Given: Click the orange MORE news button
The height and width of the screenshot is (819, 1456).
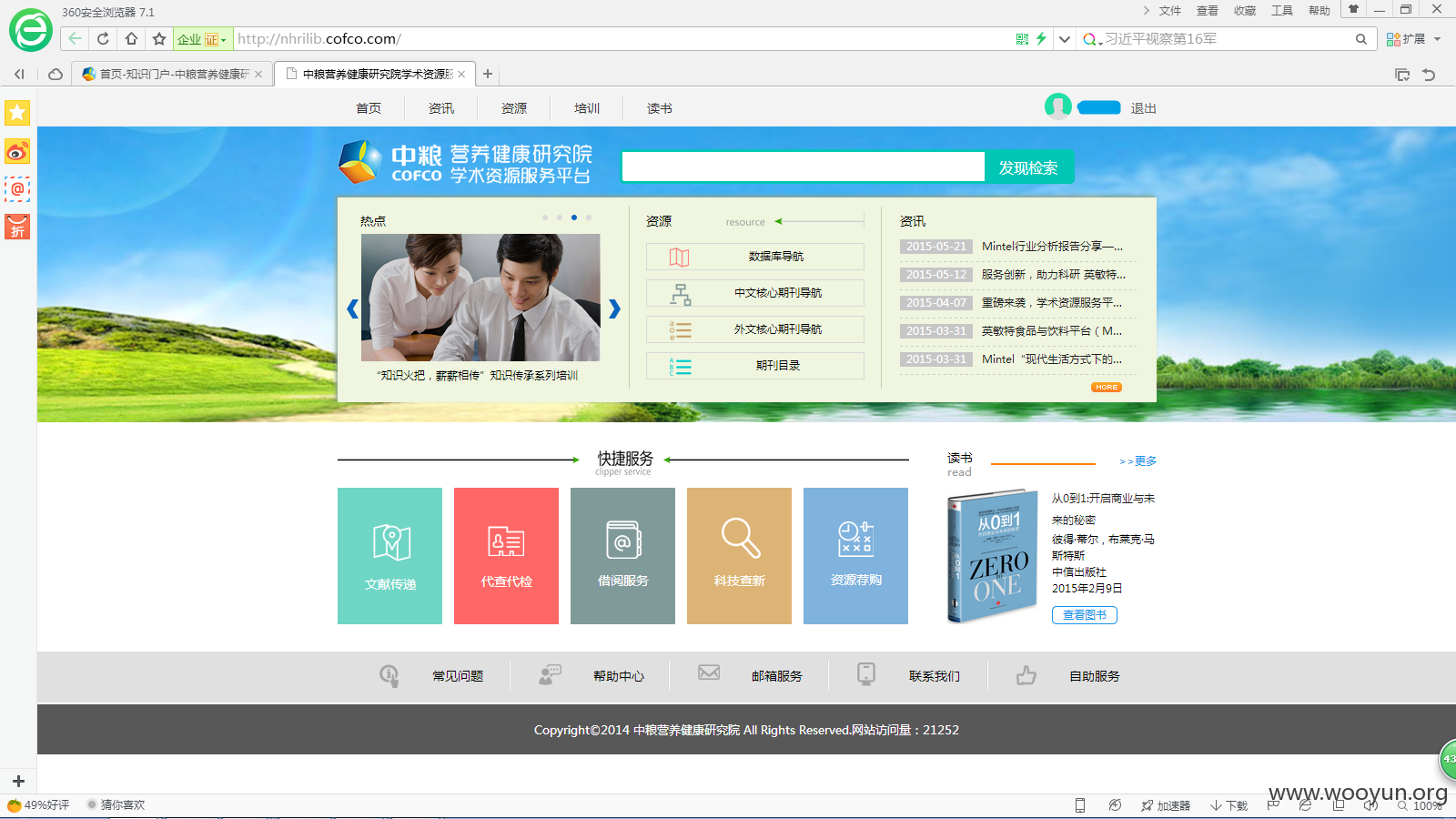Looking at the screenshot, I should (1107, 387).
